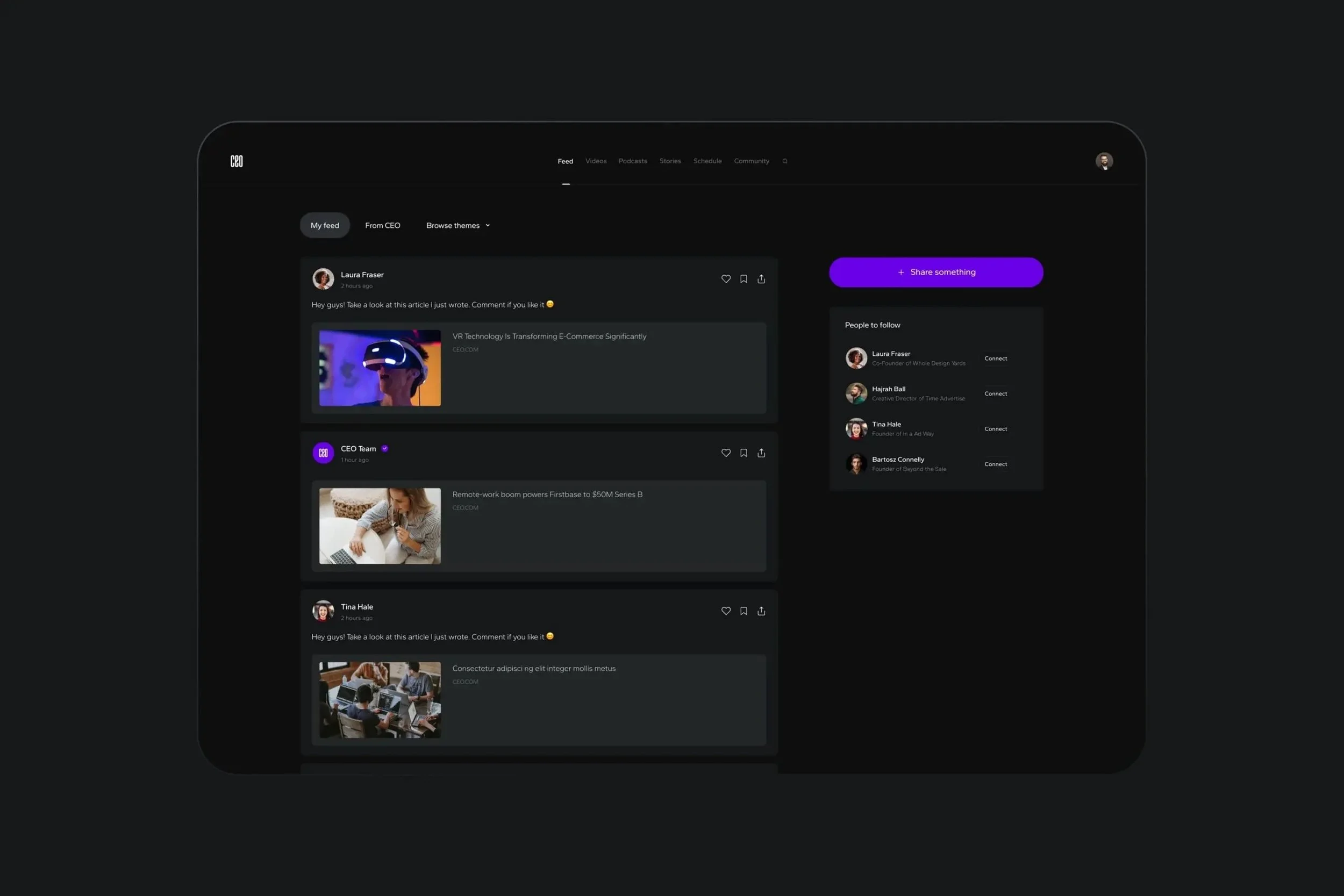Open the VR Technology article thumbnail

tap(380, 368)
